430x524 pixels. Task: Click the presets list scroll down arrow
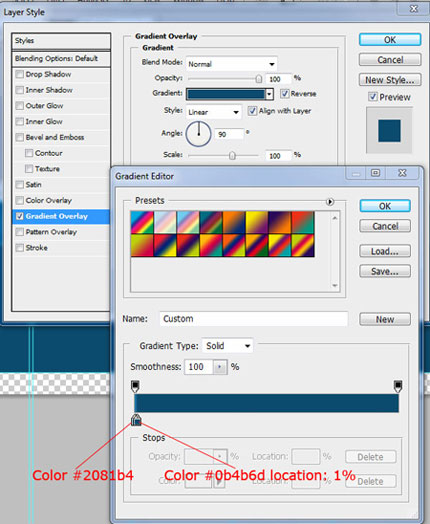click(x=335, y=285)
